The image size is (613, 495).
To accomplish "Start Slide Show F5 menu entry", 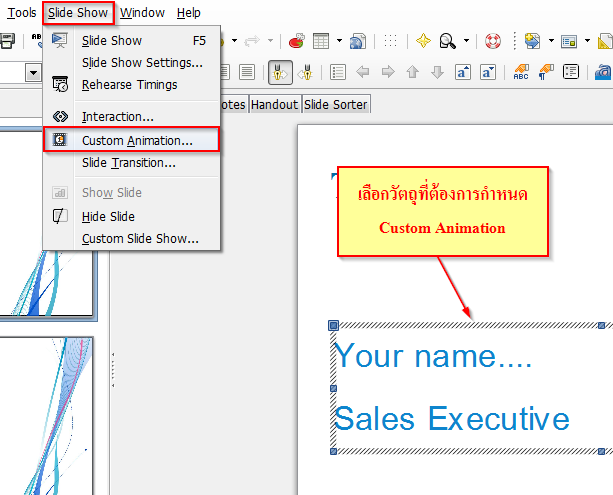I will 132,41.
